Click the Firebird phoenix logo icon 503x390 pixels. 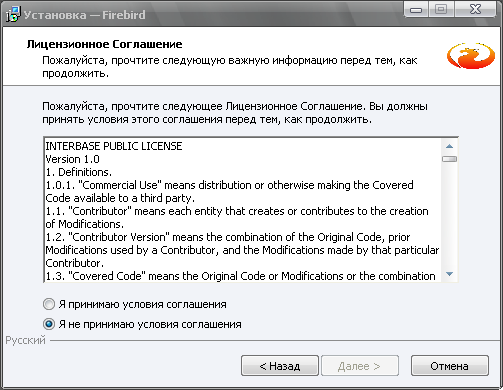pyautogui.click(x=471, y=55)
